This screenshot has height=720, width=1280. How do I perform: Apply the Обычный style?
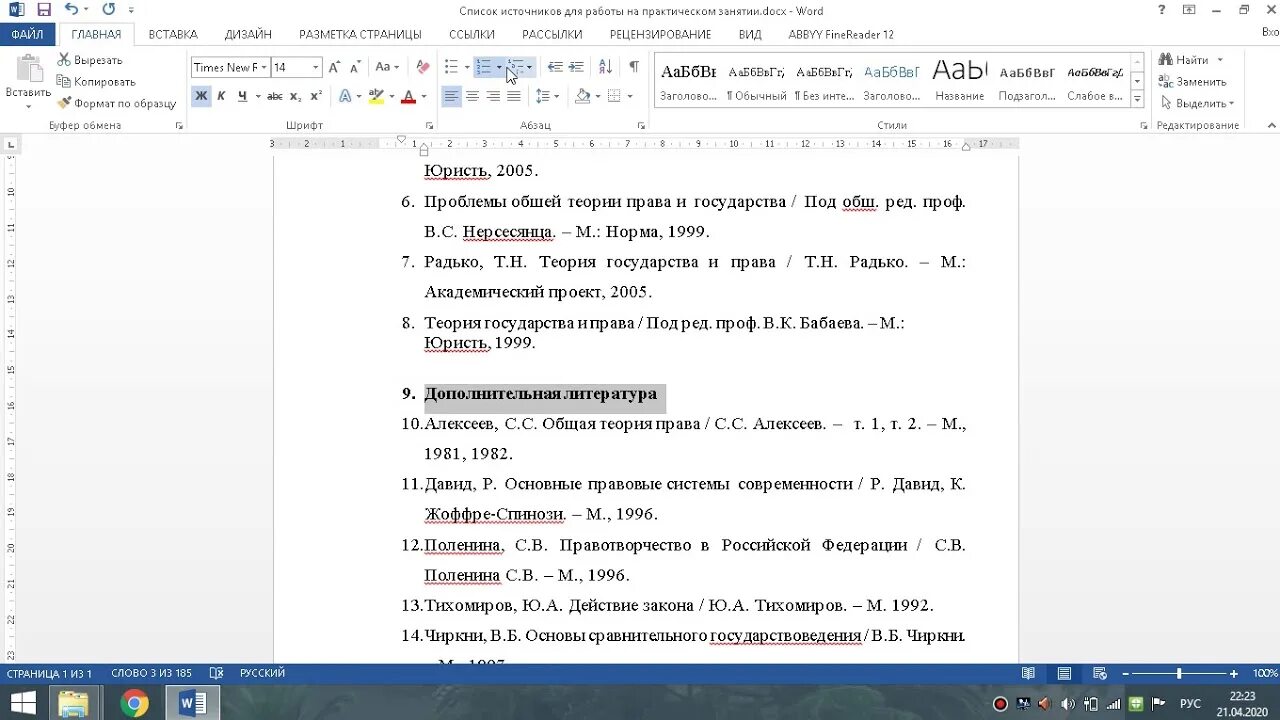[757, 81]
